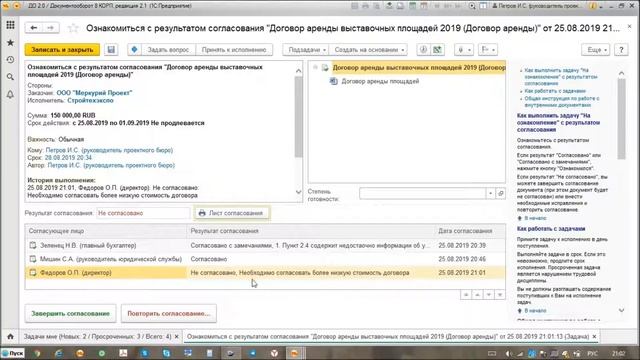Click Завершить согласование button
Viewport: 640px width, 360px height.
pyautogui.click(x=71, y=313)
